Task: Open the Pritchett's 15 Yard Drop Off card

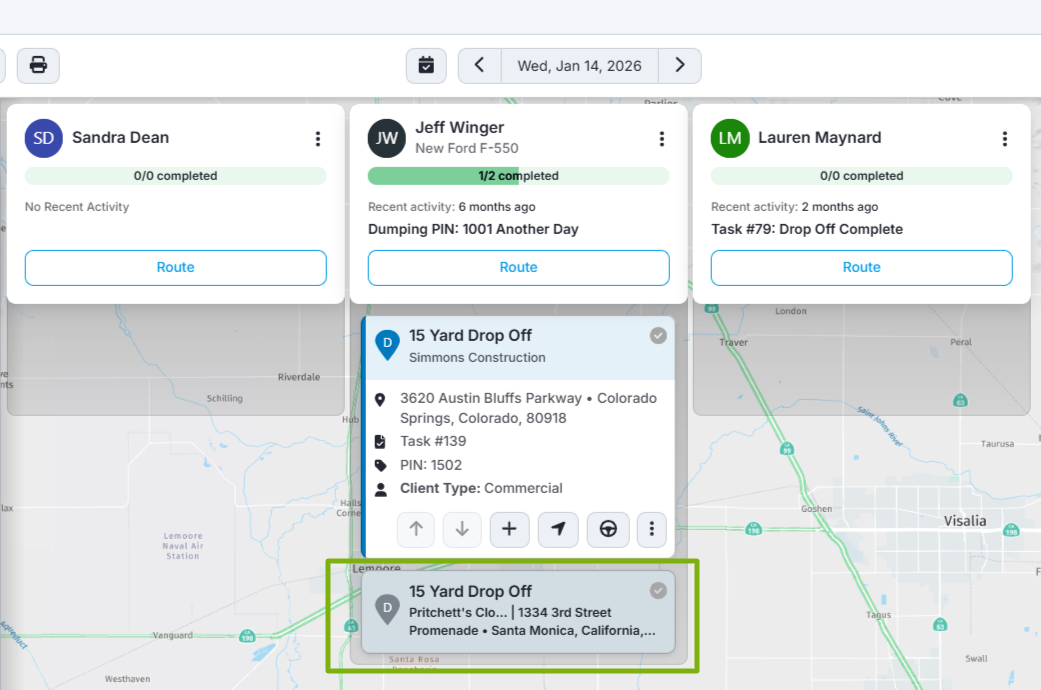Action: 519,612
